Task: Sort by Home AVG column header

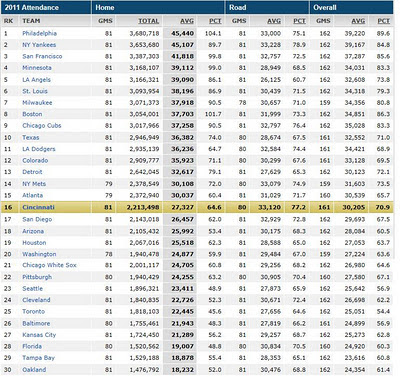Action: tap(187, 21)
